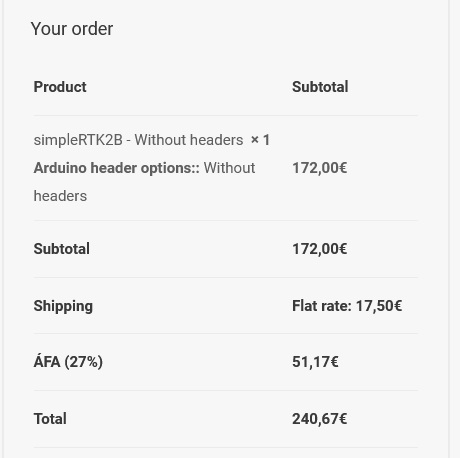460x458 pixels.
Task: Click the Arduino header options label
Action: 117,168
